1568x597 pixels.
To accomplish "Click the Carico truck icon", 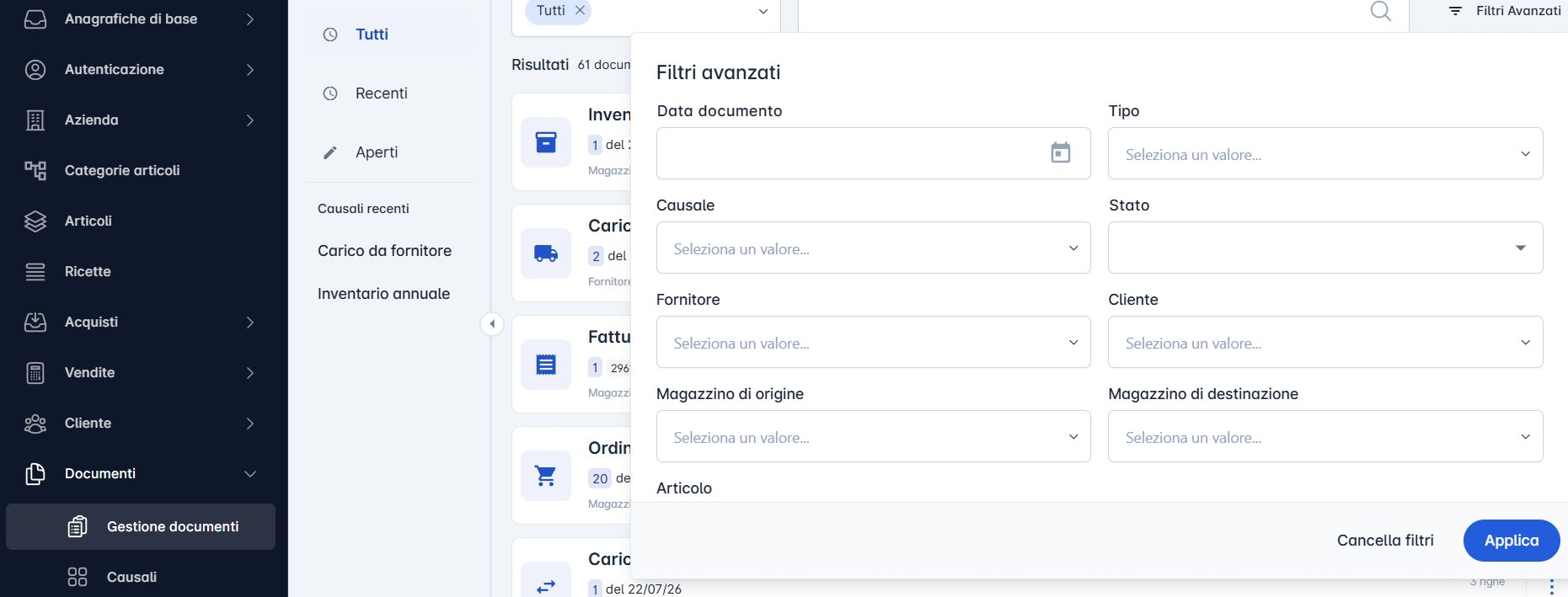I will click(546, 253).
